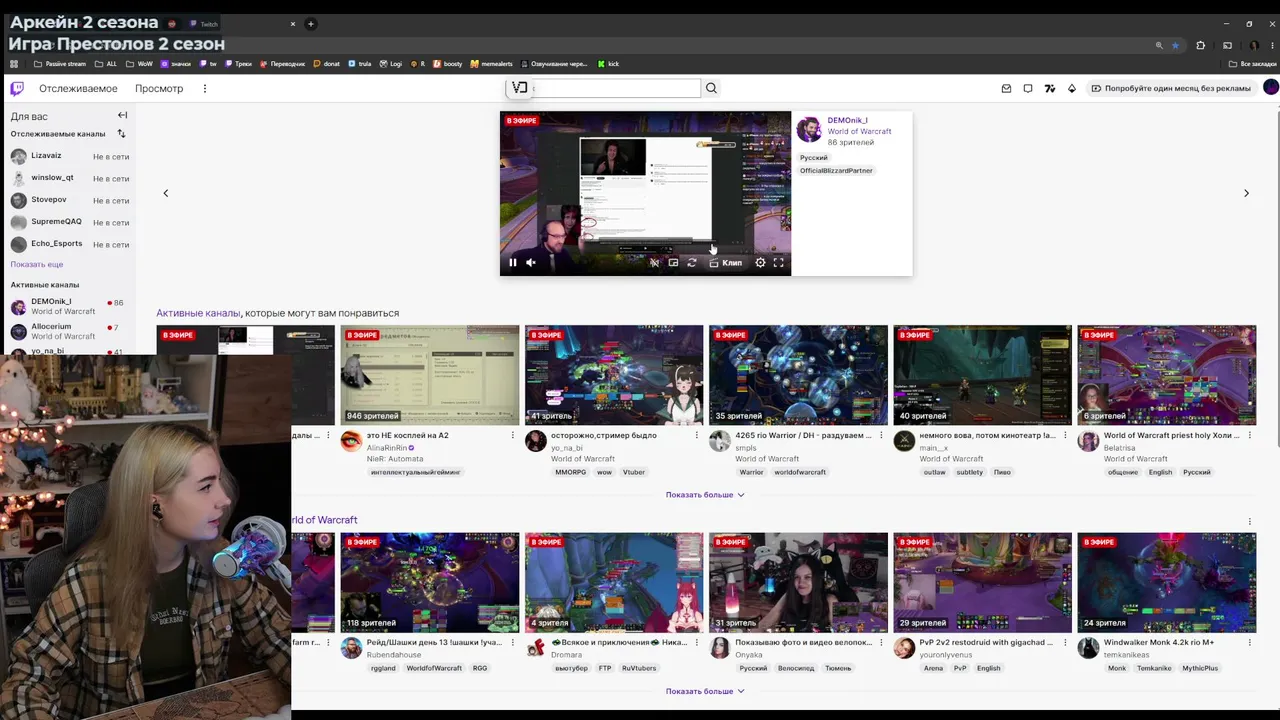
Task: Go to previous featured stream
Action: [166, 193]
